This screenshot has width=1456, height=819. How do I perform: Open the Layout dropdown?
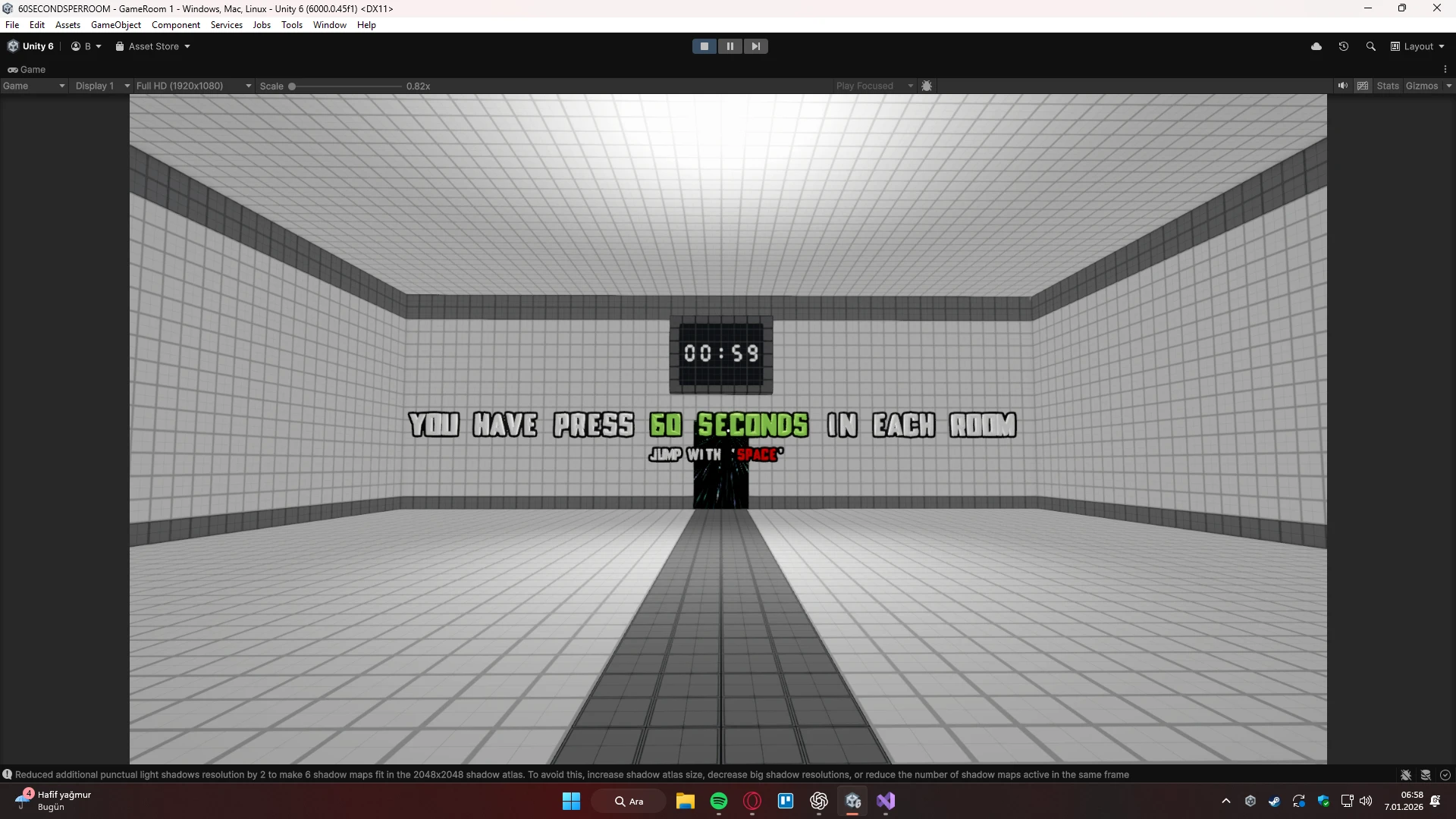pyautogui.click(x=1417, y=46)
